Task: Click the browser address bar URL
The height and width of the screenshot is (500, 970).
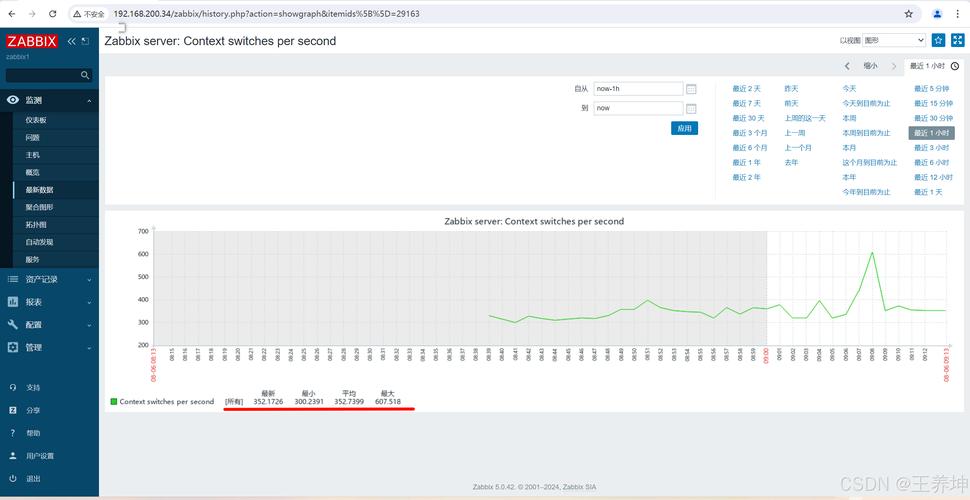Action: (267, 14)
